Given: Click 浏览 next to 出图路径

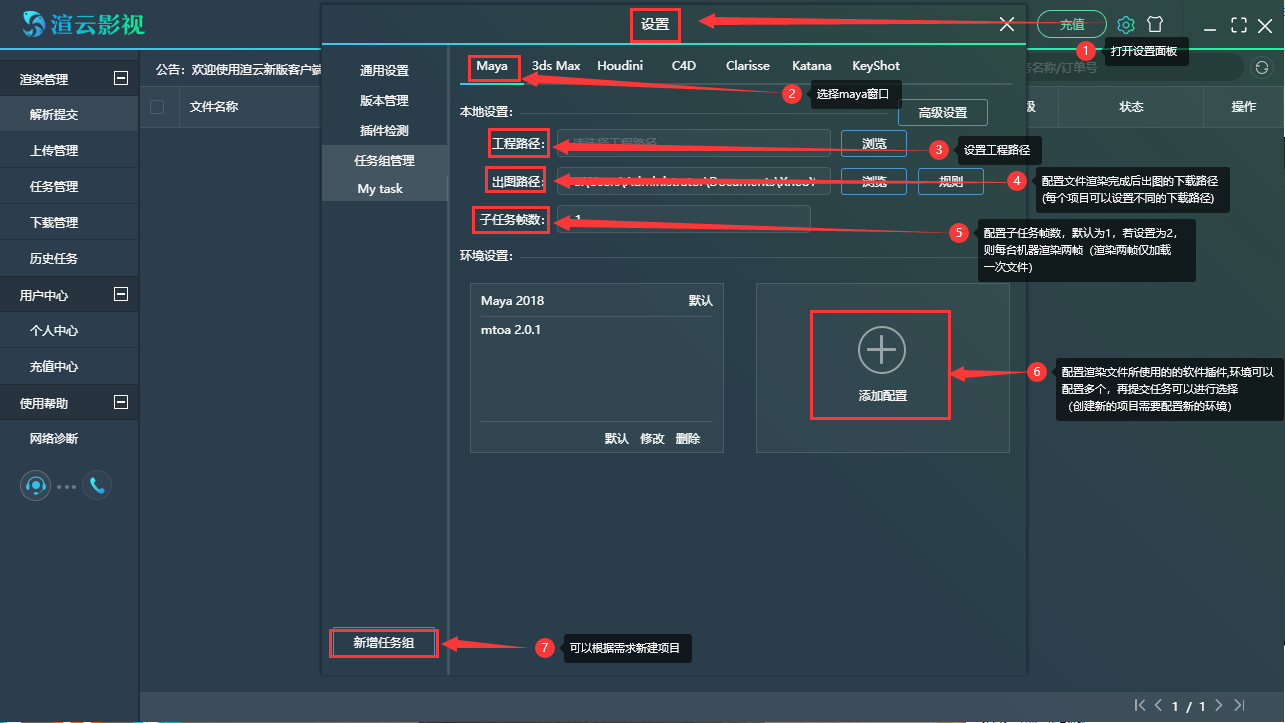Looking at the screenshot, I should (874, 182).
